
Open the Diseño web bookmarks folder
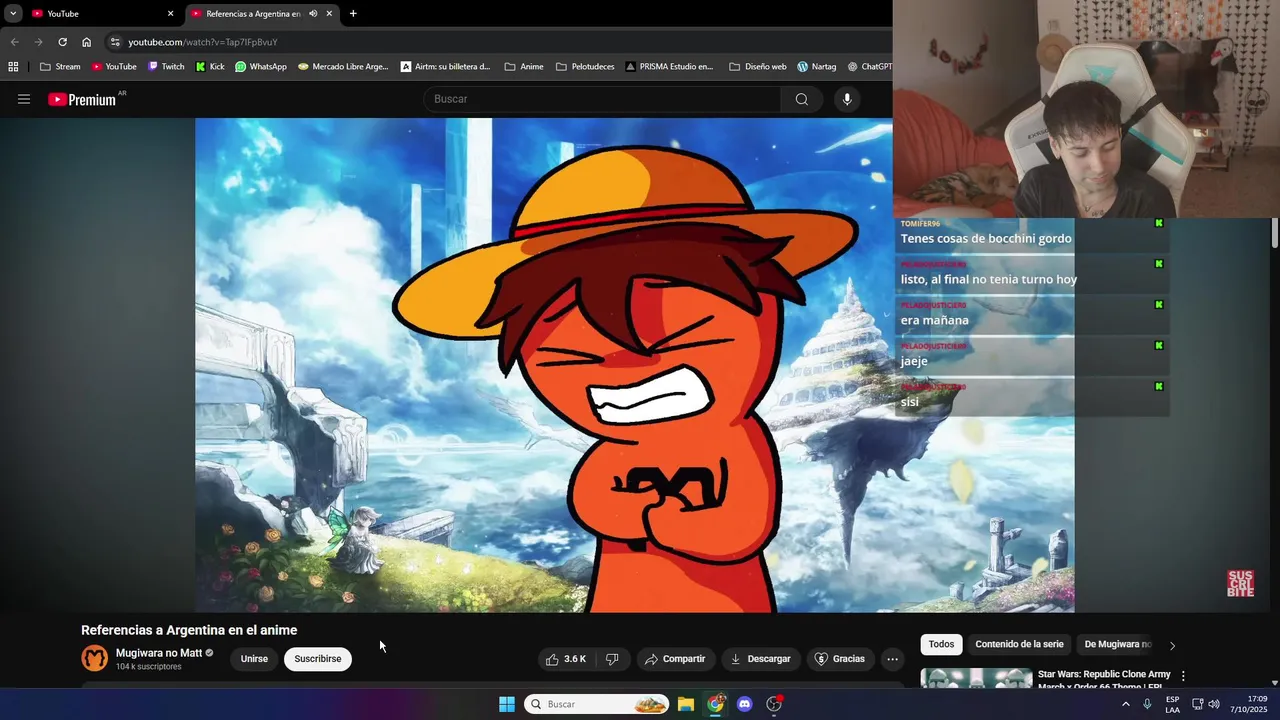pos(758,67)
